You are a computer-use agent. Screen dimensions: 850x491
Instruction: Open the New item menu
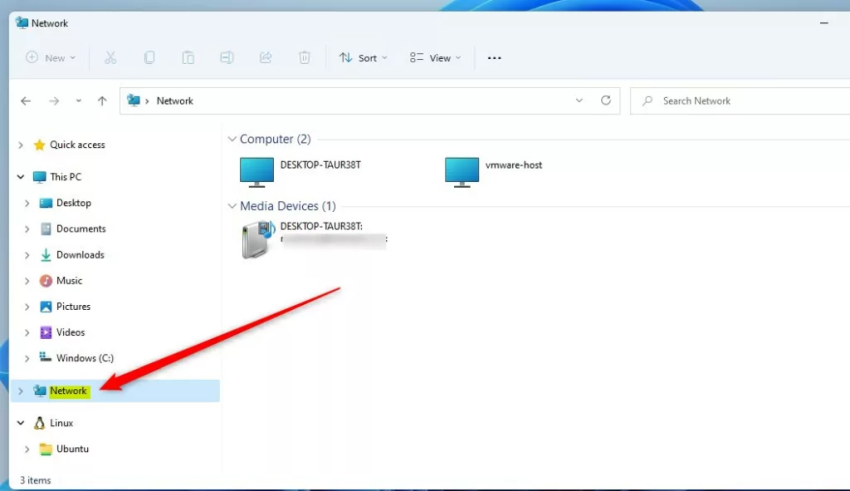pyautogui.click(x=51, y=57)
